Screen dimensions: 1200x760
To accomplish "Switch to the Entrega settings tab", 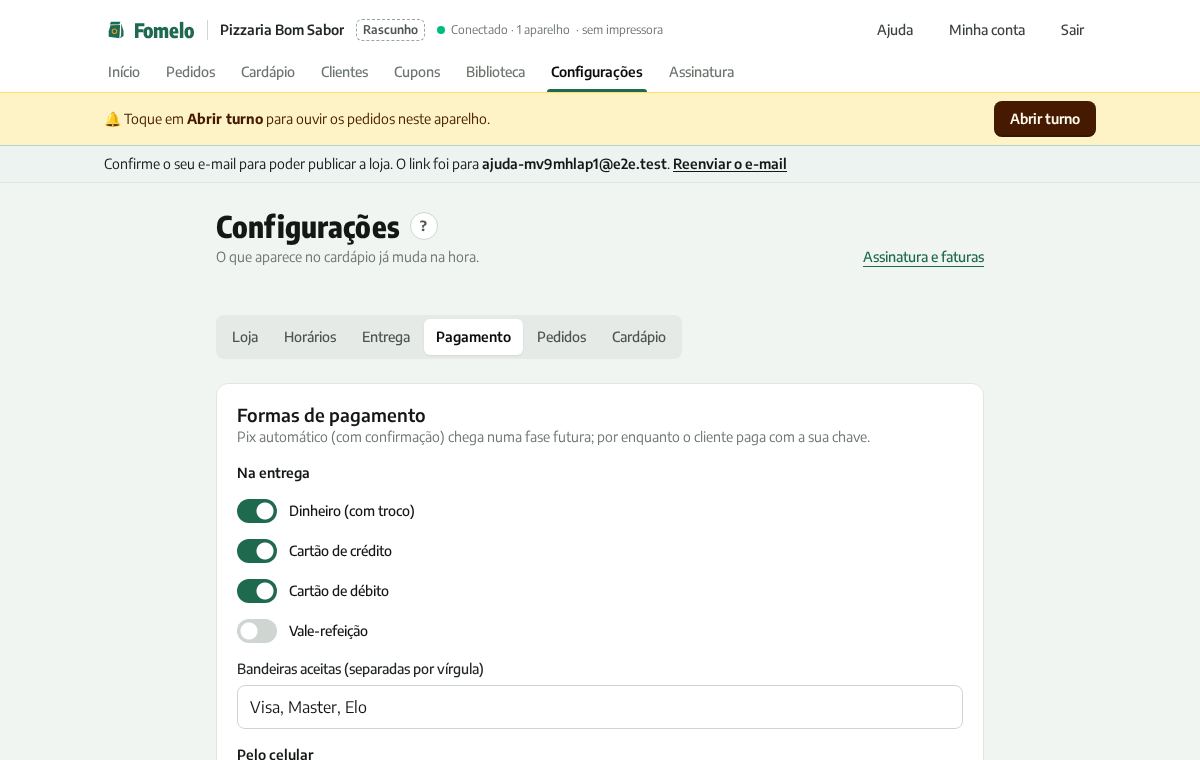I will pyautogui.click(x=386, y=337).
